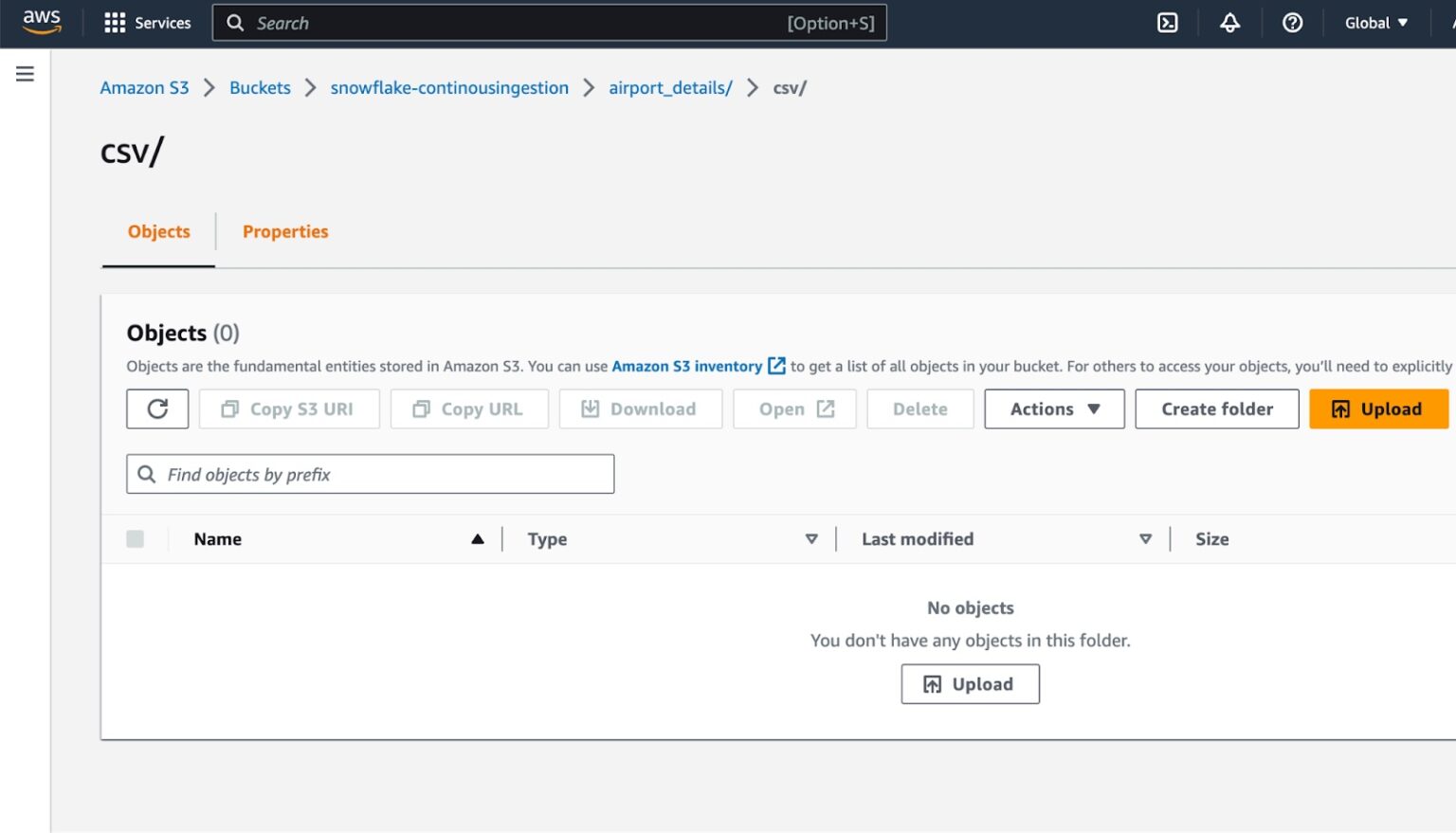Open the Actions dropdown
Image resolution: width=1456 pixels, height=833 pixels.
tap(1053, 408)
